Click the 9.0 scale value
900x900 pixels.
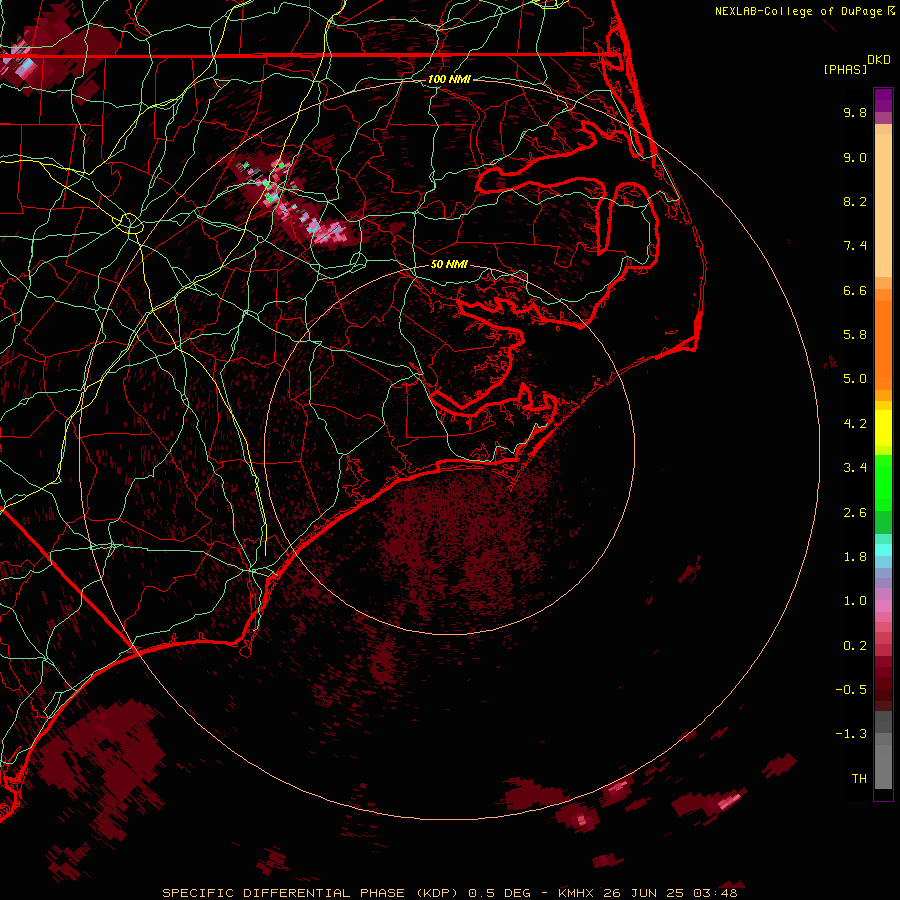(x=855, y=157)
